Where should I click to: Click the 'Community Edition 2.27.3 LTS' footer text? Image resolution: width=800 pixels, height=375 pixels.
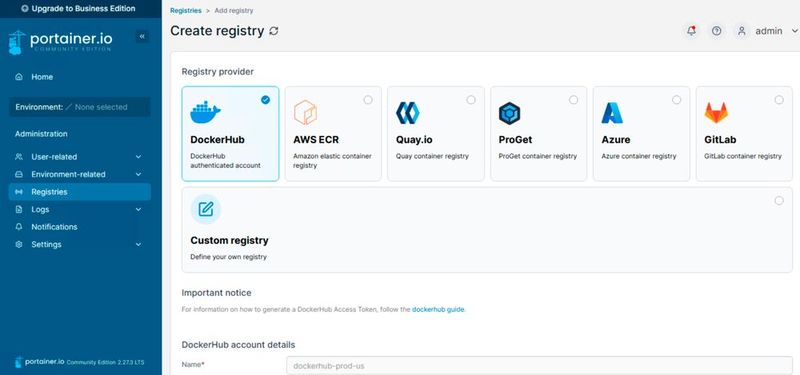pyautogui.click(x=106, y=362)
